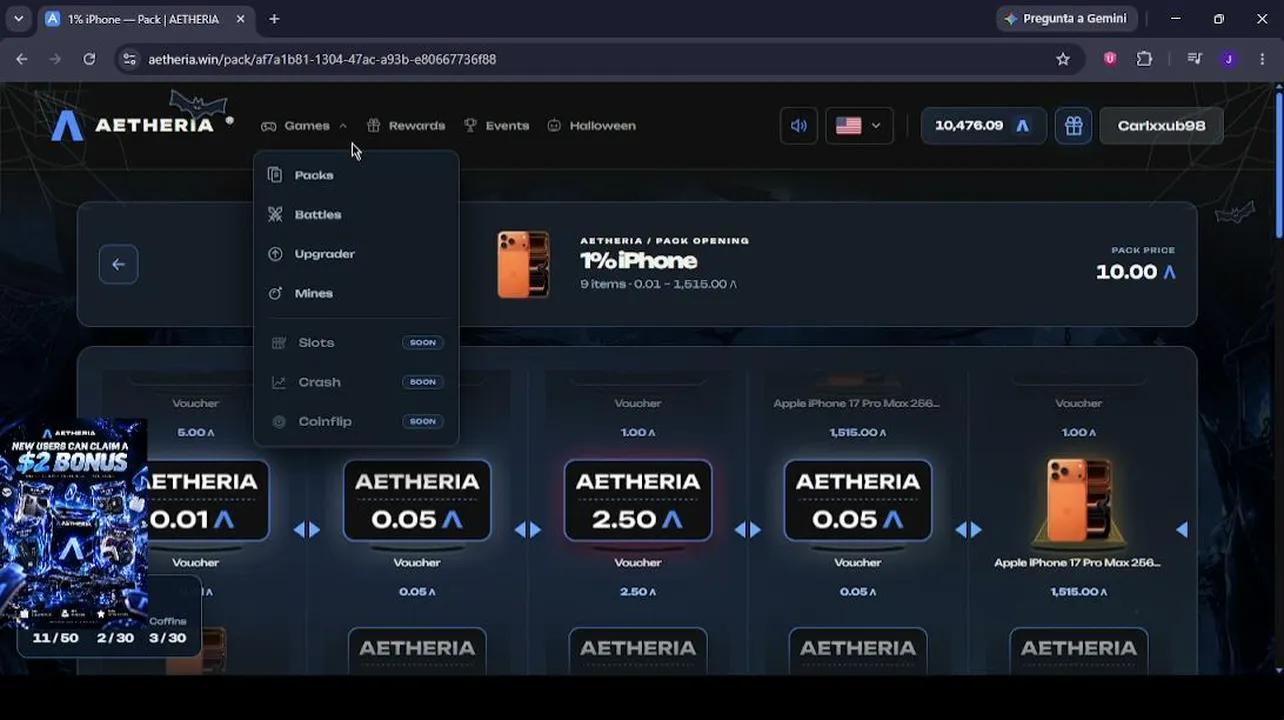This screenshot has width=1284, height=720.
Task: Collapse the Games navigation dropdown
Action: coord(304,126)
